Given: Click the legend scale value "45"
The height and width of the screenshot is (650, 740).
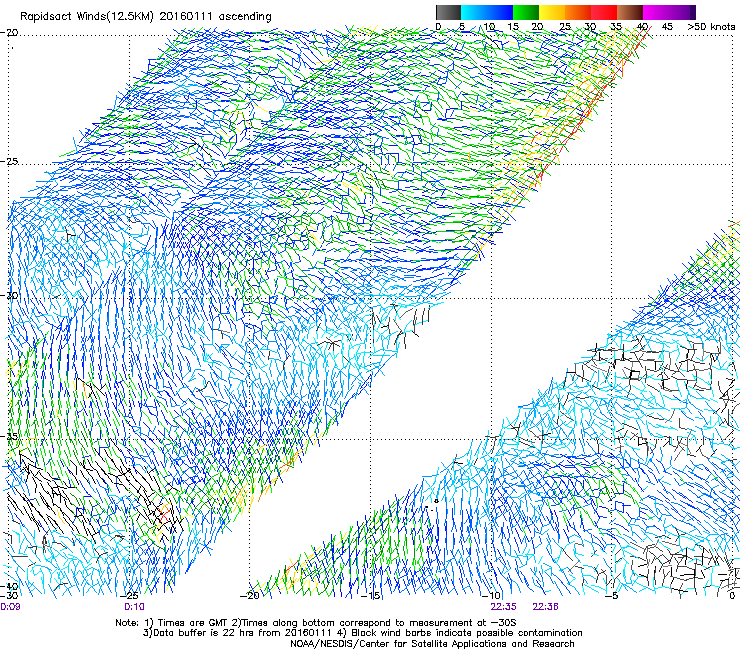Looking at the screenshot, I should click(x=667, y=27).
